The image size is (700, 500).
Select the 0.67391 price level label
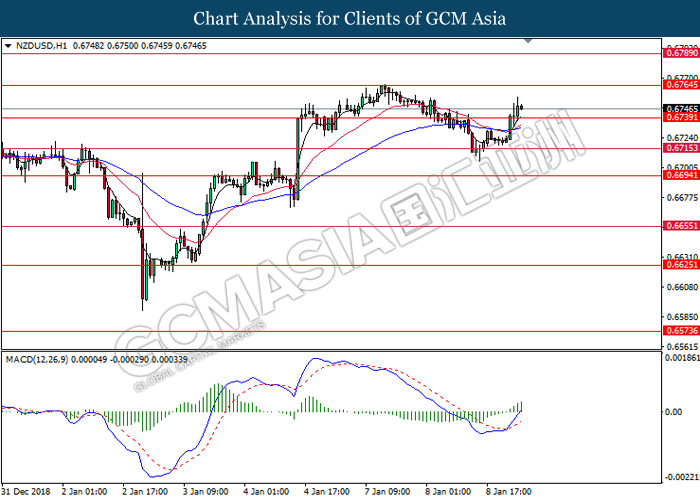pos(680,118)
